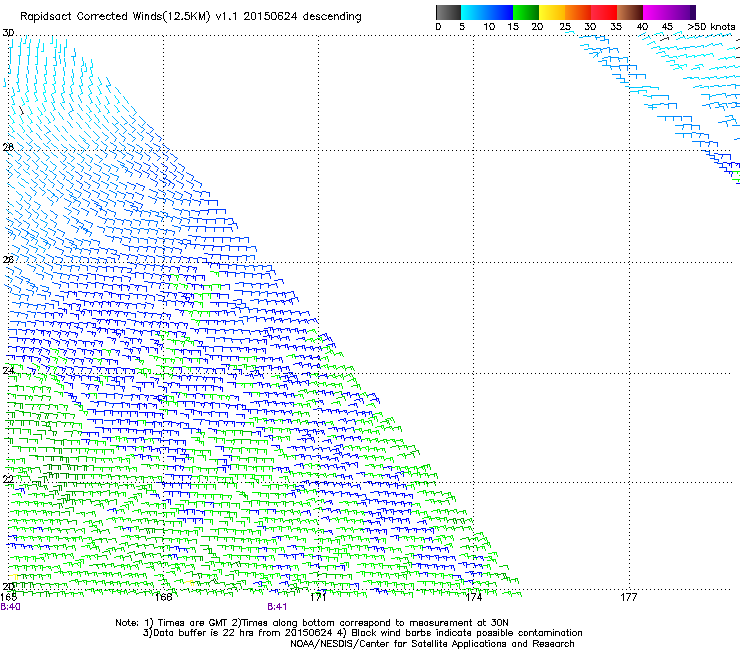Click the '>50 knots' legend label
740x650 pixels.
[711, 27]
